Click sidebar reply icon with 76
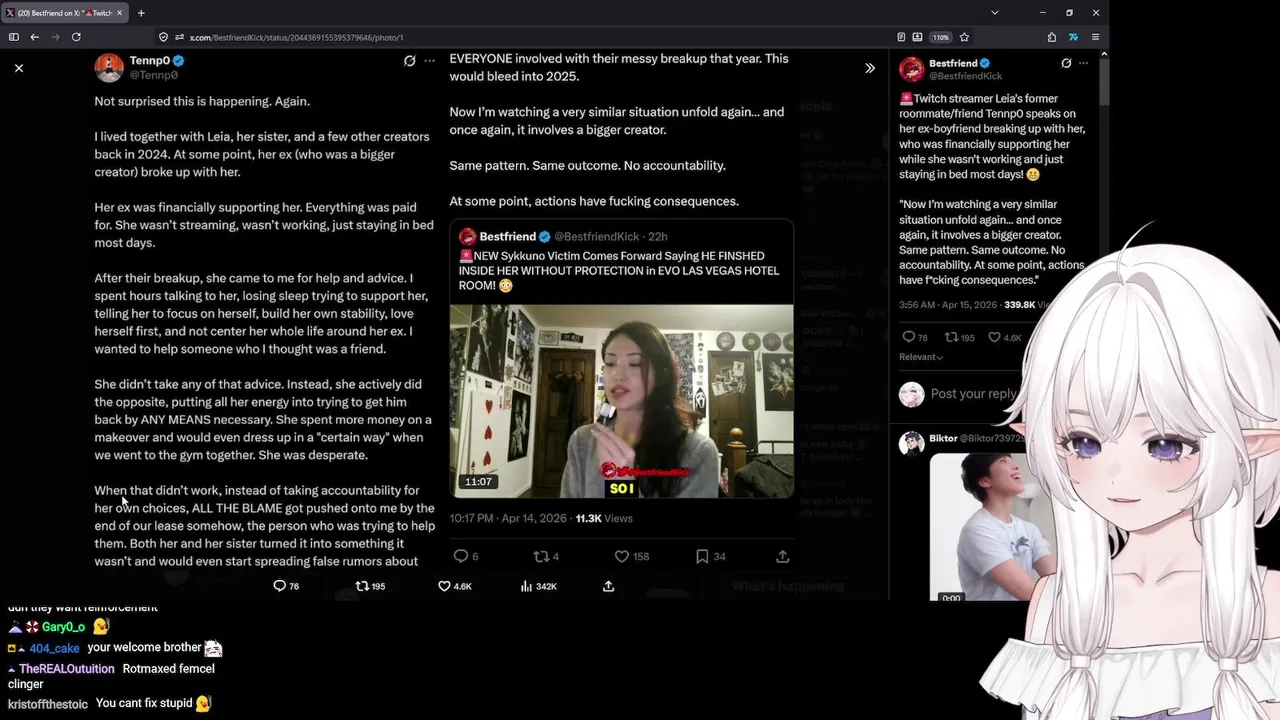 (915, 337)
